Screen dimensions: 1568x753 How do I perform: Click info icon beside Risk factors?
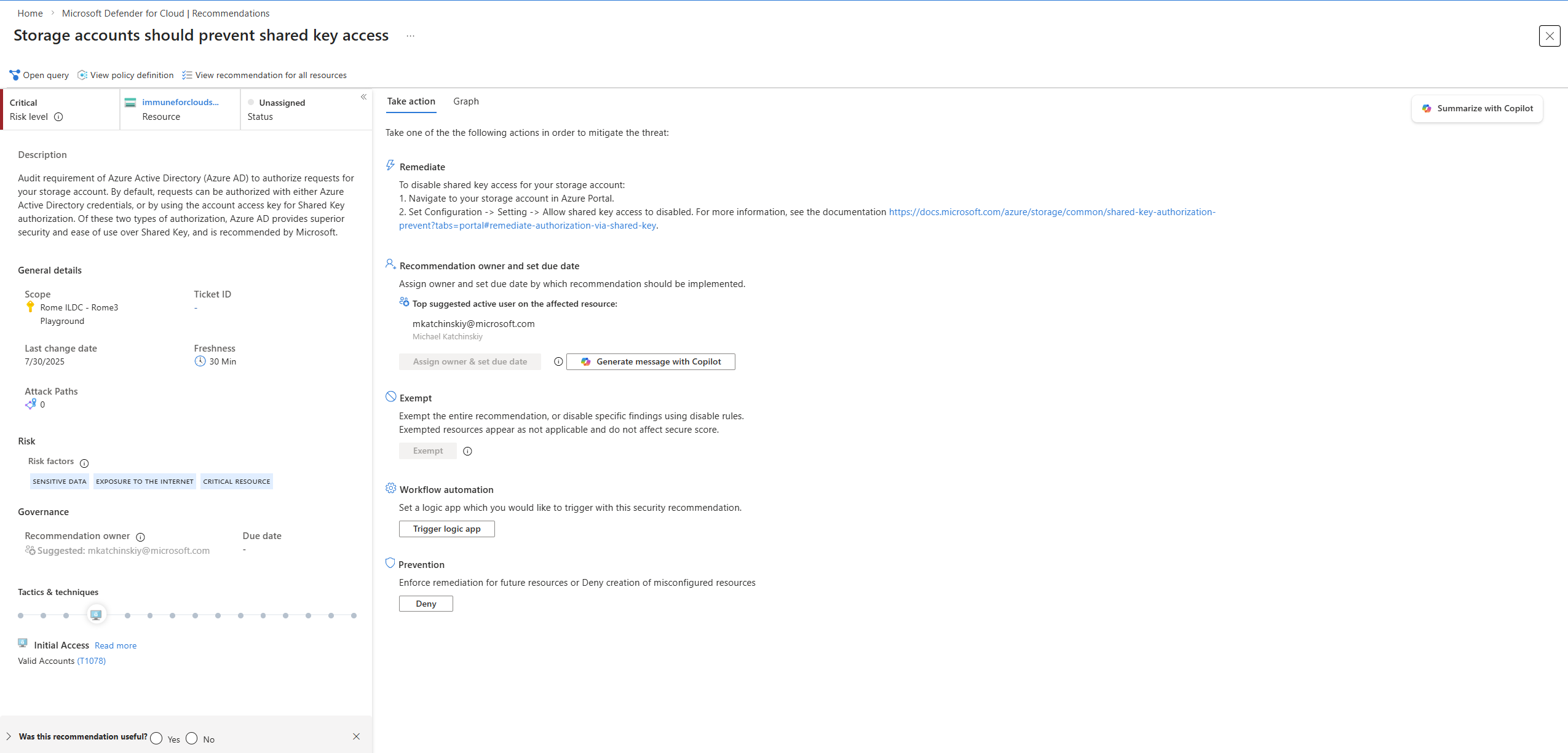coord(84,463)
